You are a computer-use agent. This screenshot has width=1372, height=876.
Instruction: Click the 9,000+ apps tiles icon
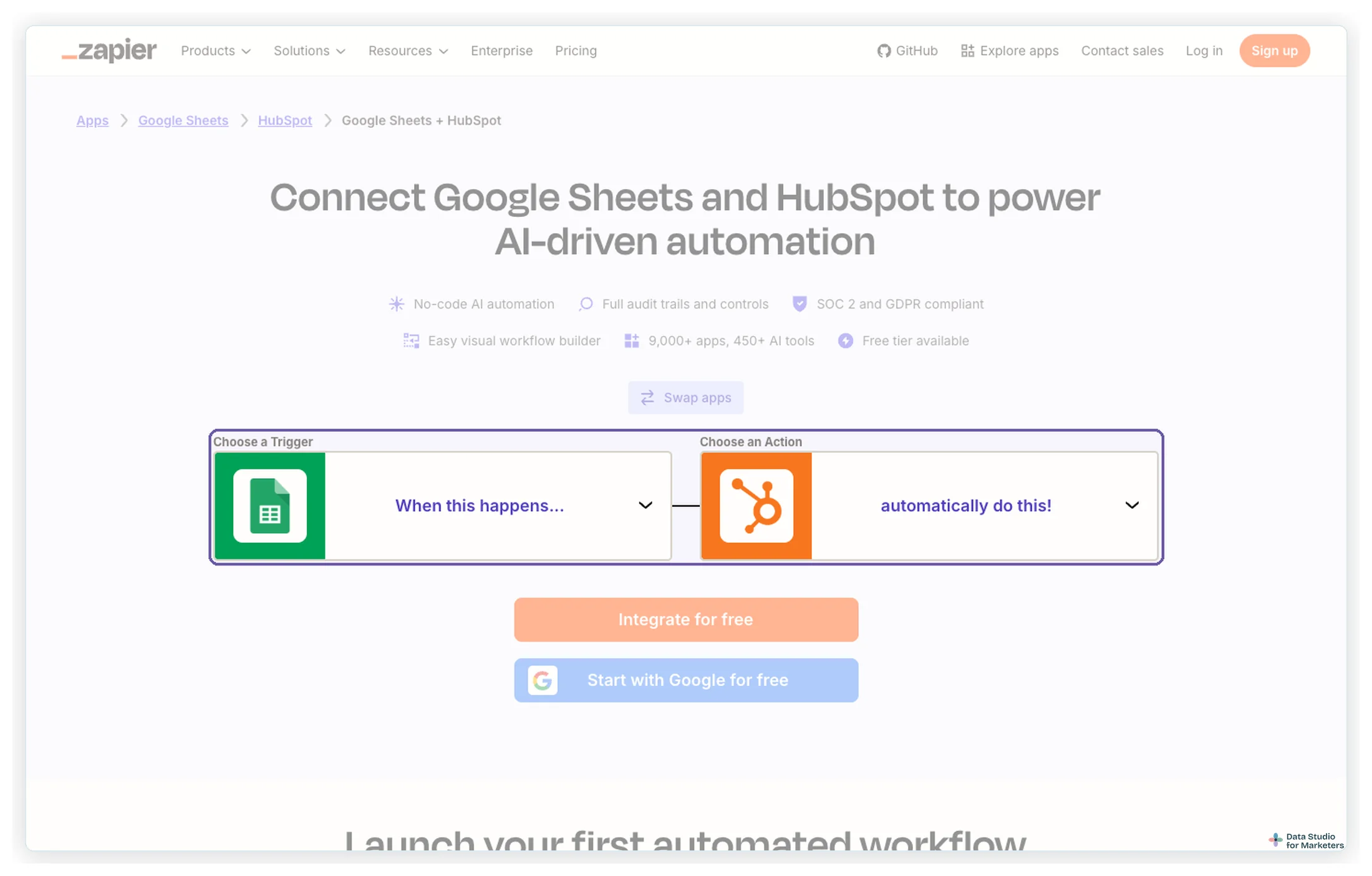pyautogui.click(x=632, y=341)
